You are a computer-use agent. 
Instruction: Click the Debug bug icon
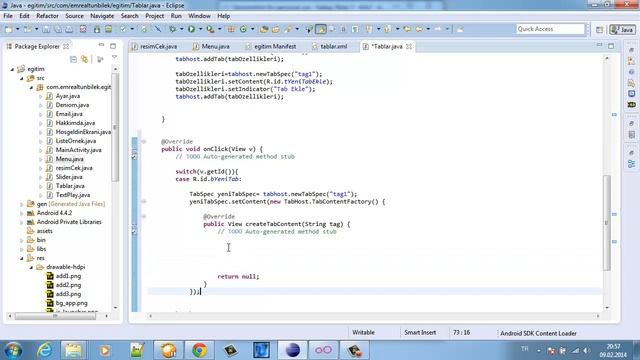[173, 29]
